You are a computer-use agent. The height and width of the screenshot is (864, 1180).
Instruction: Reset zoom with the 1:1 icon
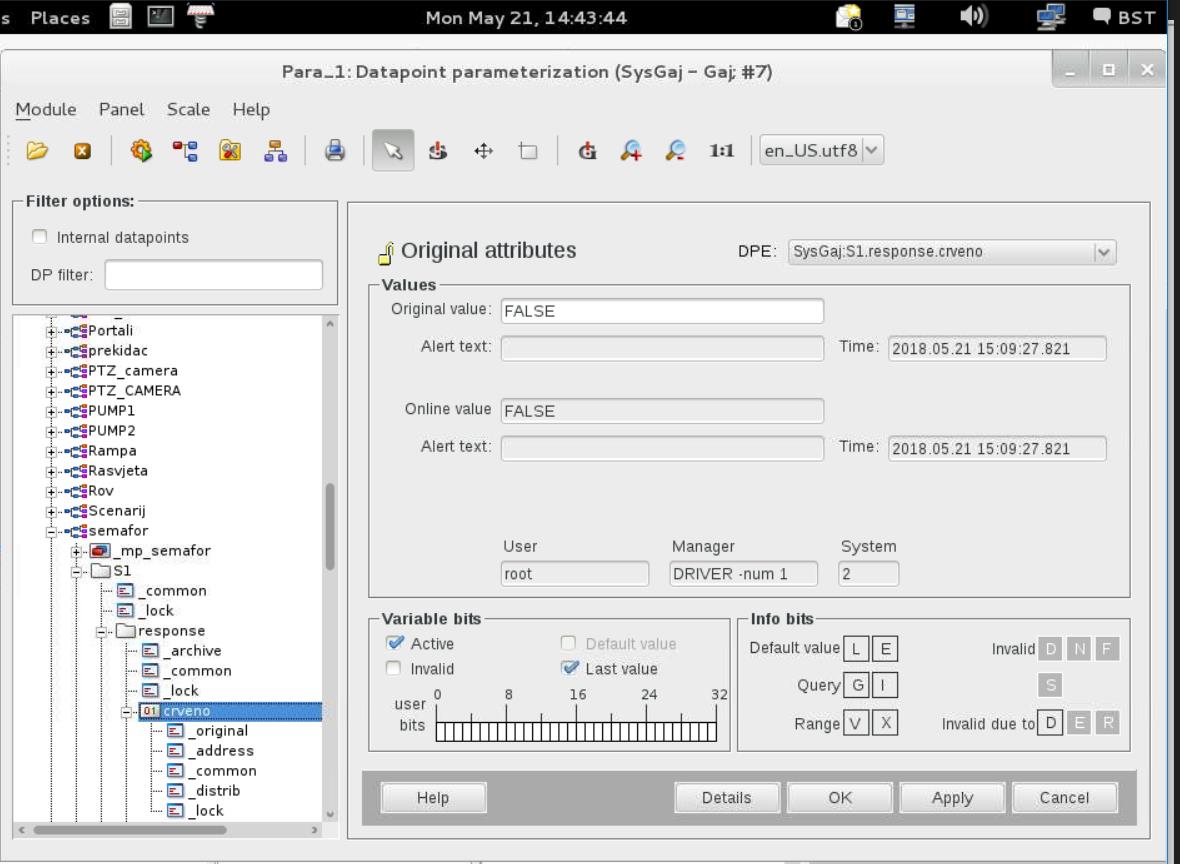[x=721, y=151]
